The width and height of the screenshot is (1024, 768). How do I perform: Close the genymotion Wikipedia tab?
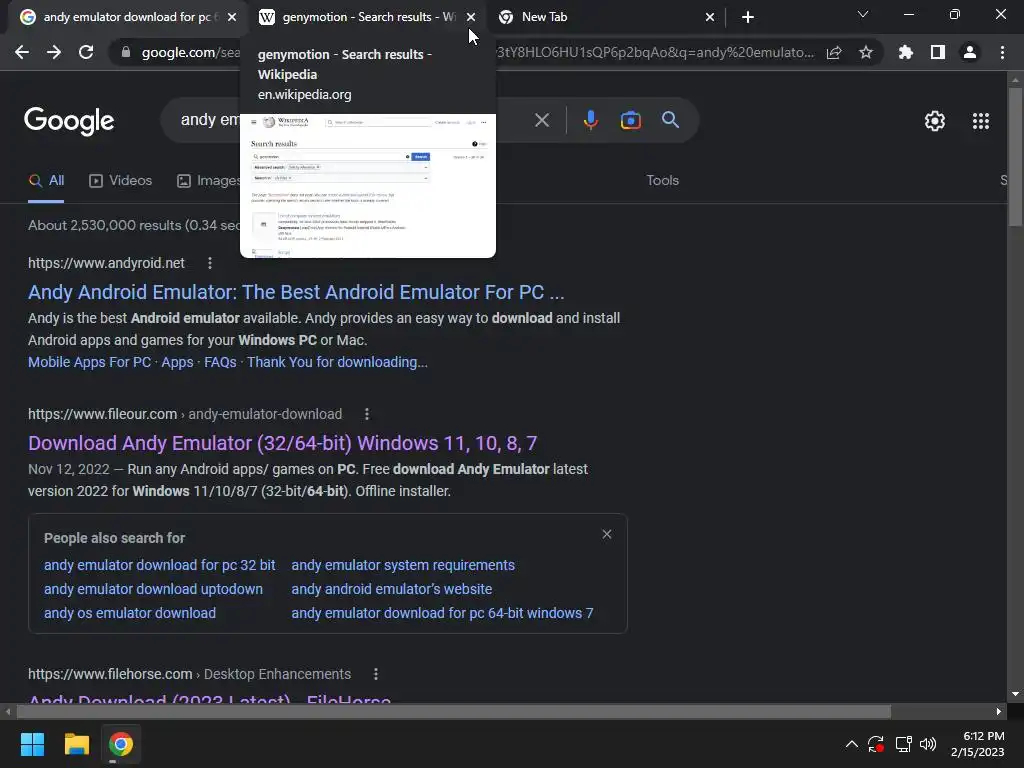click(x=471, y=17)
